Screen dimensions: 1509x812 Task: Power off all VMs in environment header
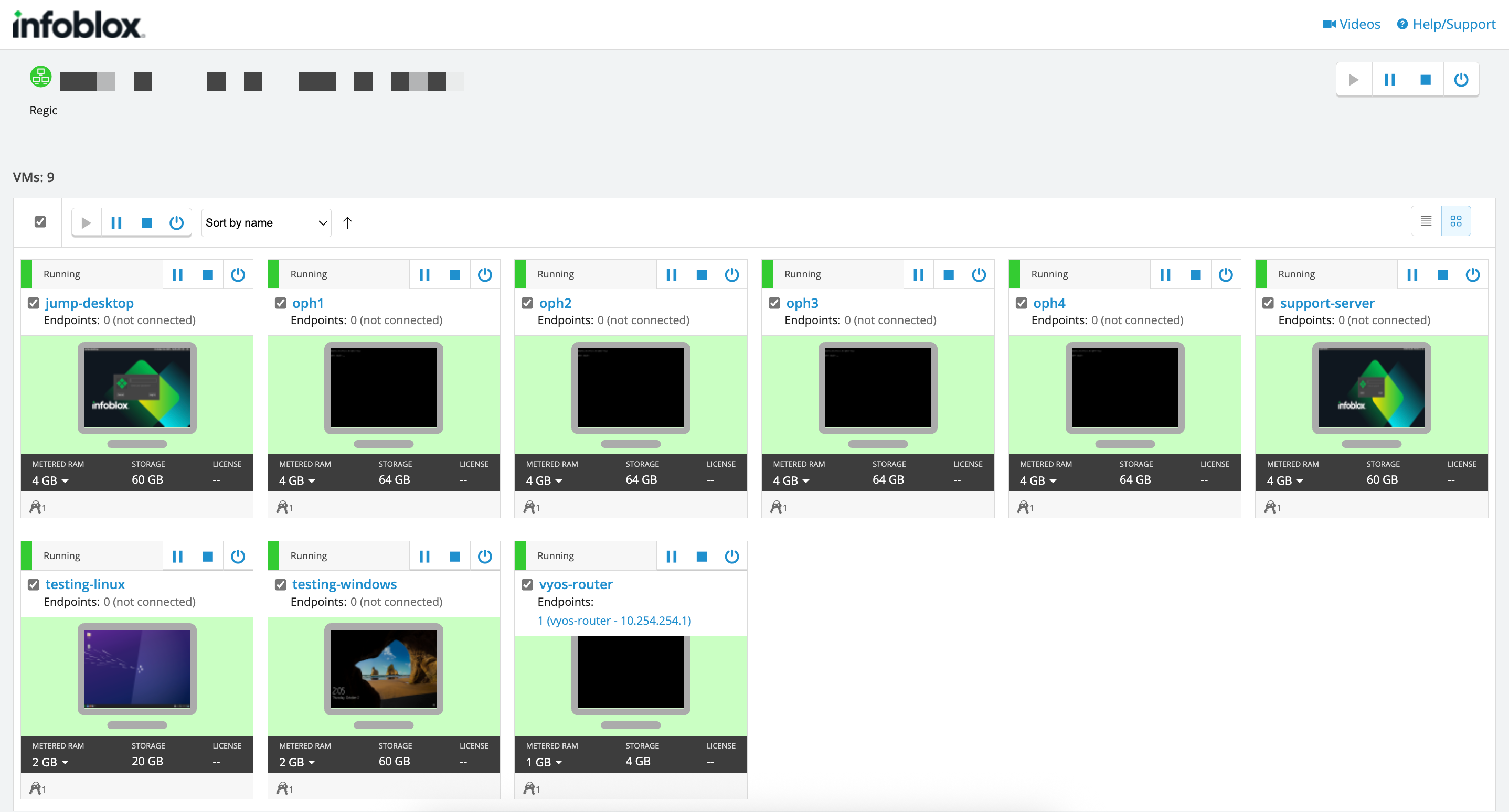pos(1461,80)
